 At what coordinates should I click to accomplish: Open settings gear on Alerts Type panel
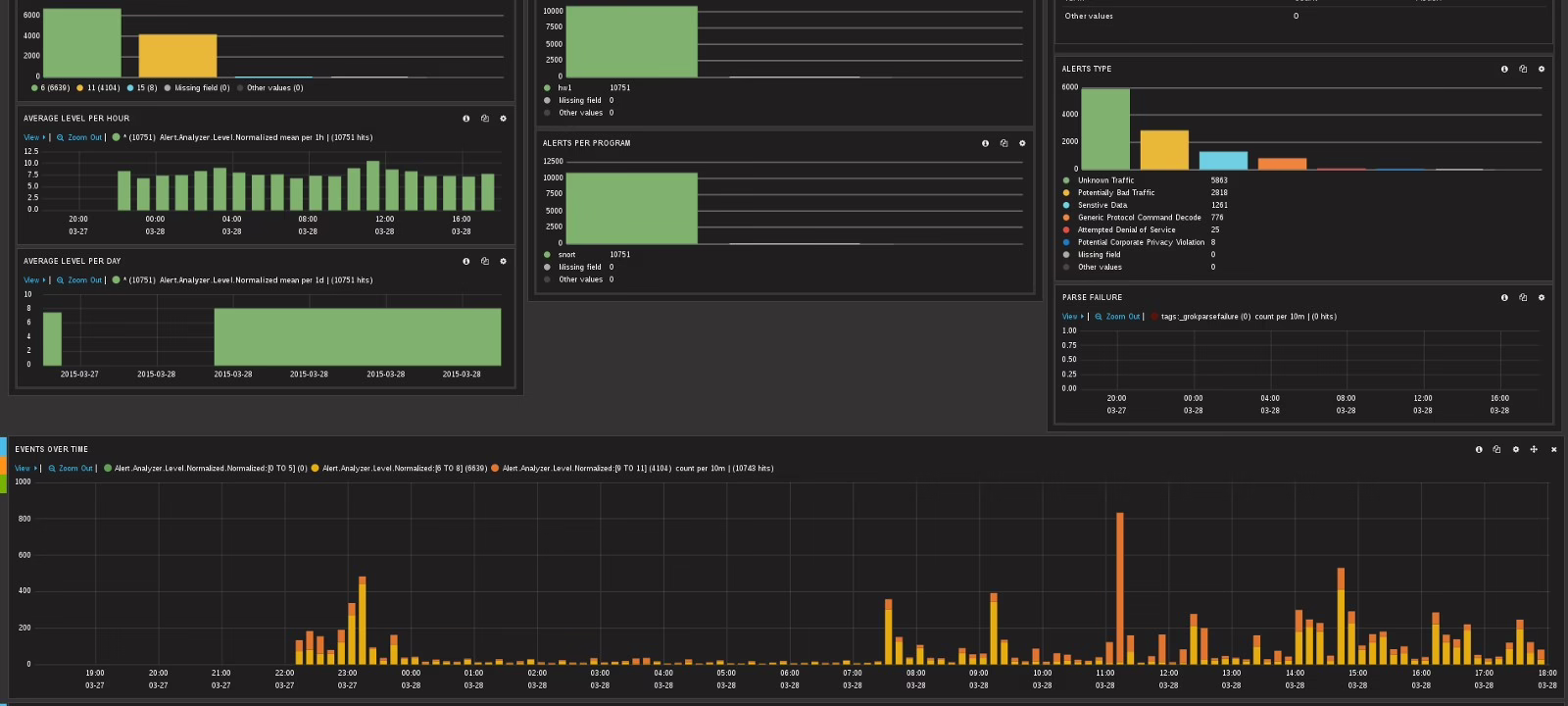tap(1541, 70)
